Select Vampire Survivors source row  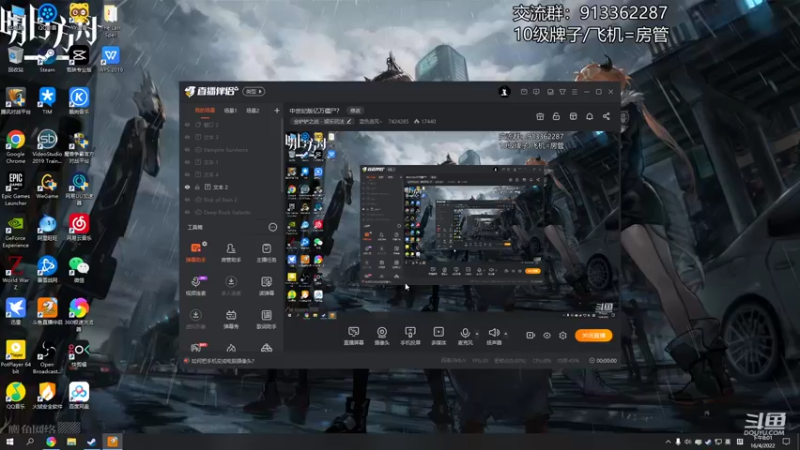click(x=231, y=150)
